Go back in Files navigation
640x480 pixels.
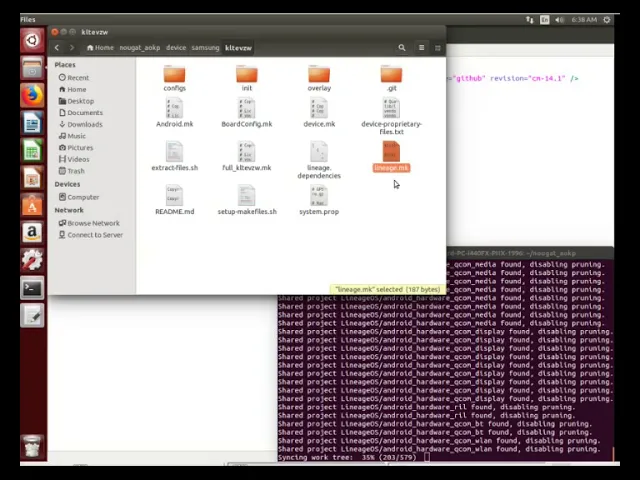click(57, 48)
